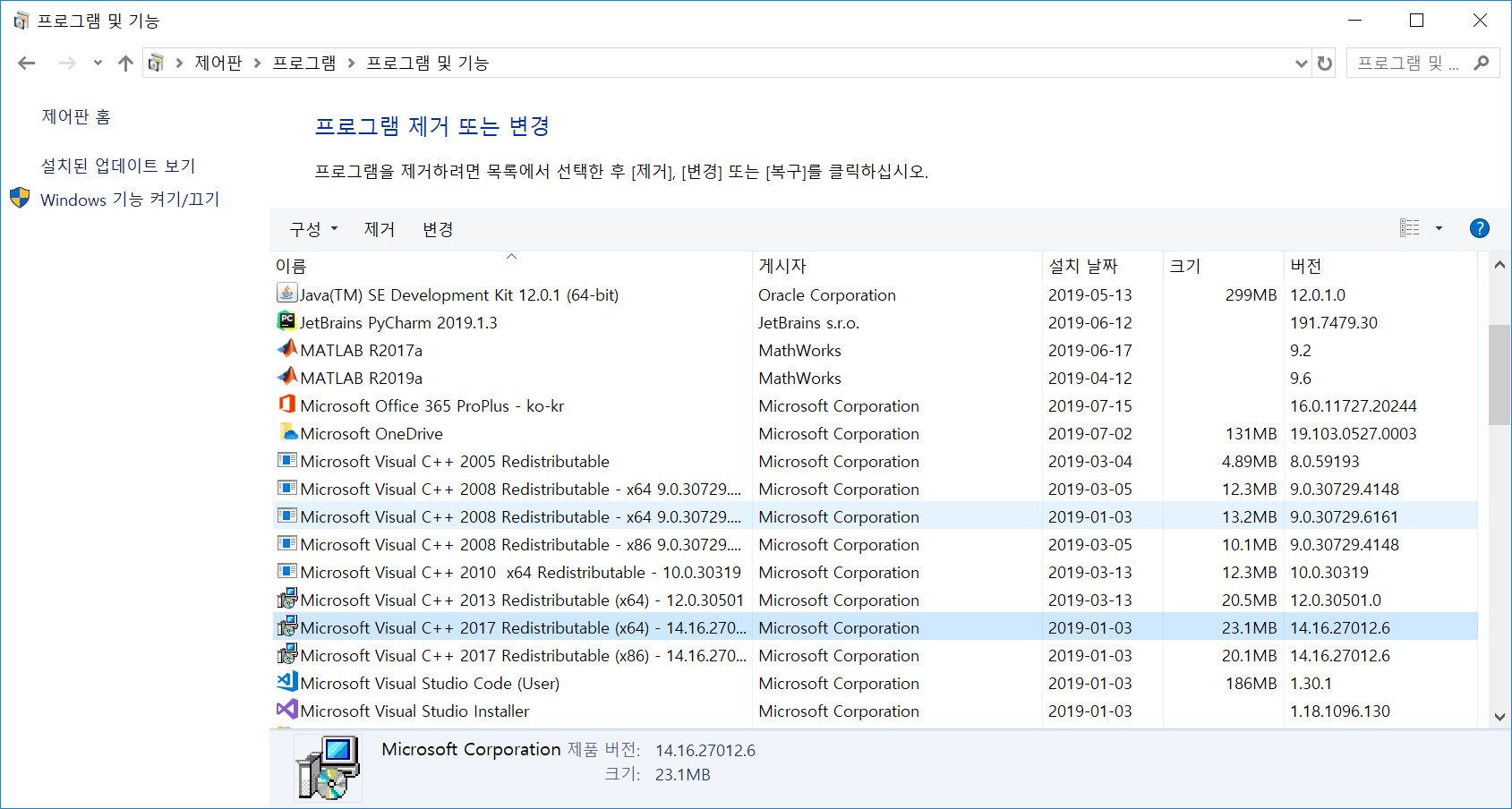The image size is (1512, 809).
Task: Click version 1.18.1096.130 cell
Action: [1340, 711]
